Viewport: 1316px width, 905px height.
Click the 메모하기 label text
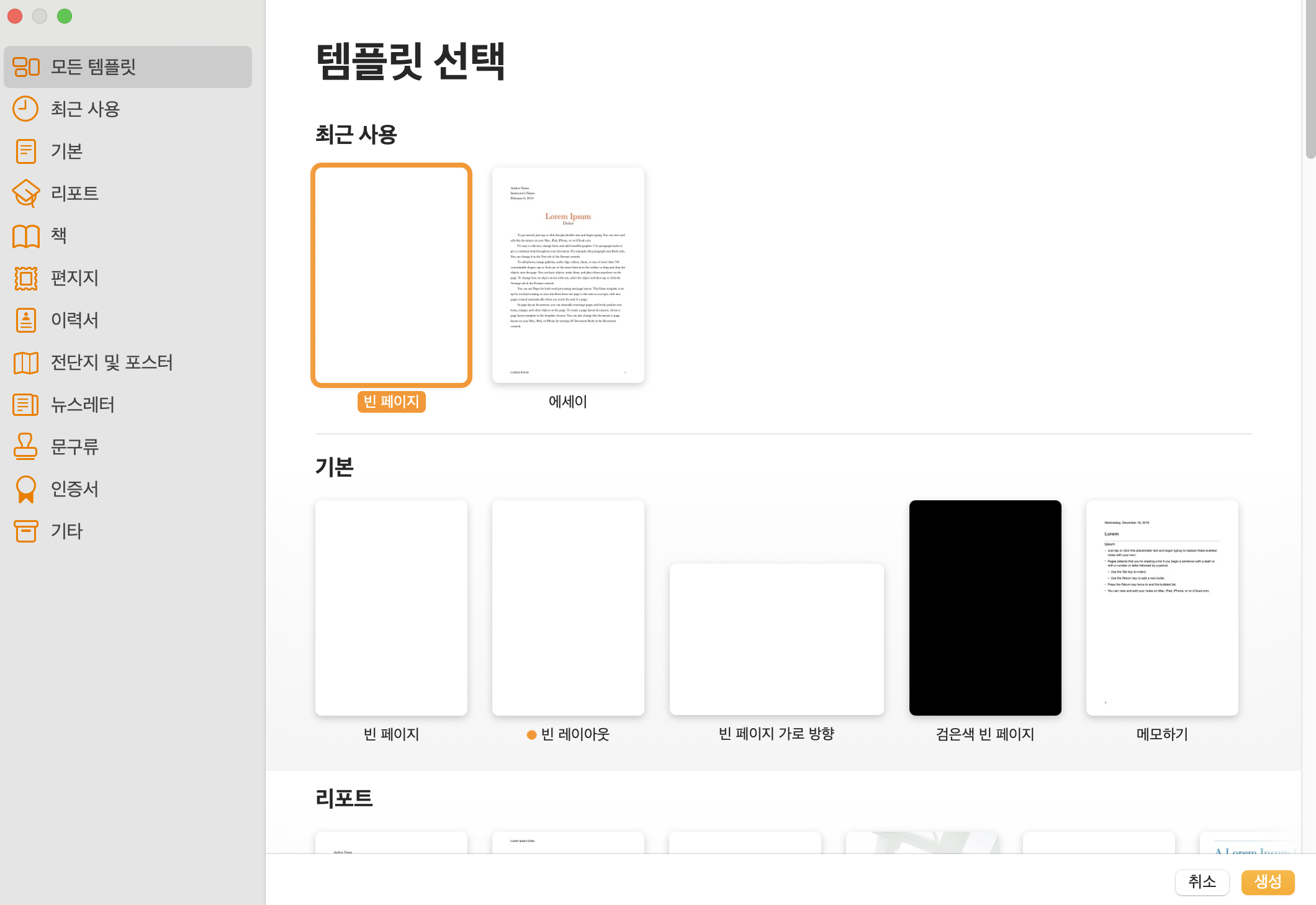(x=1162, y=734)
